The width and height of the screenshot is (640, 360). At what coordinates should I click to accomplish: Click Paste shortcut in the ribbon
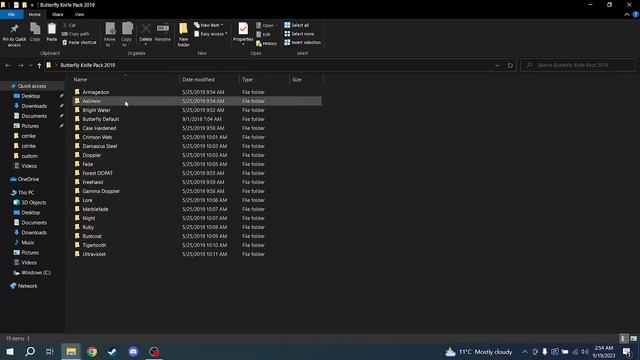79,42
